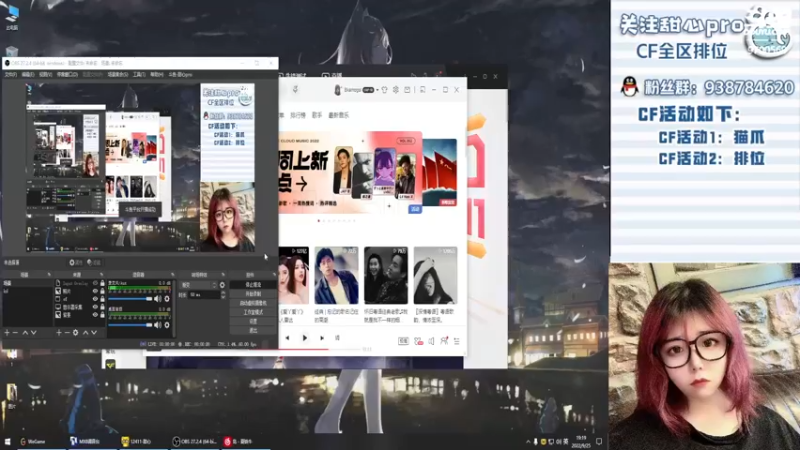Open the OBS 视图(V) menu
The width and height of the screenshot is (800, 450).
click(x=45, y=74)
